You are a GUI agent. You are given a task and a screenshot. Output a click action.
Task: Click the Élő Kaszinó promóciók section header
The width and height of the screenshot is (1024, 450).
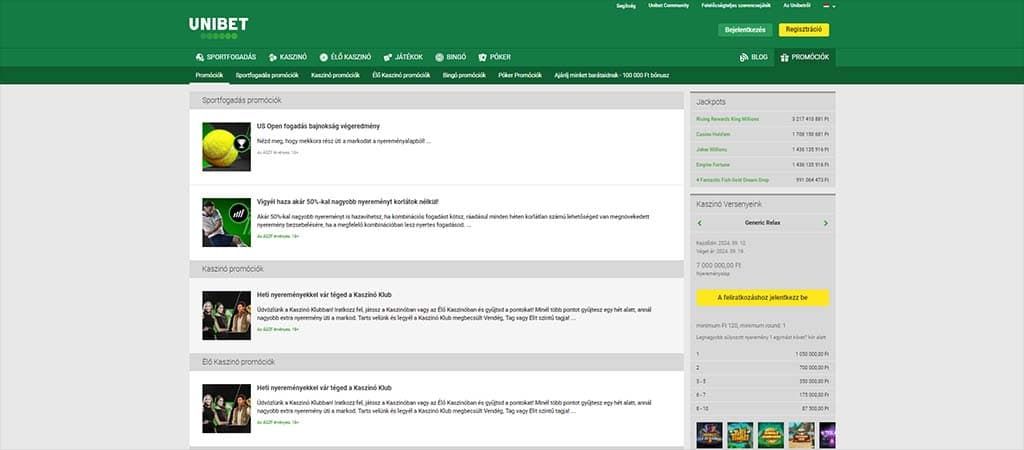coord(436,362)
